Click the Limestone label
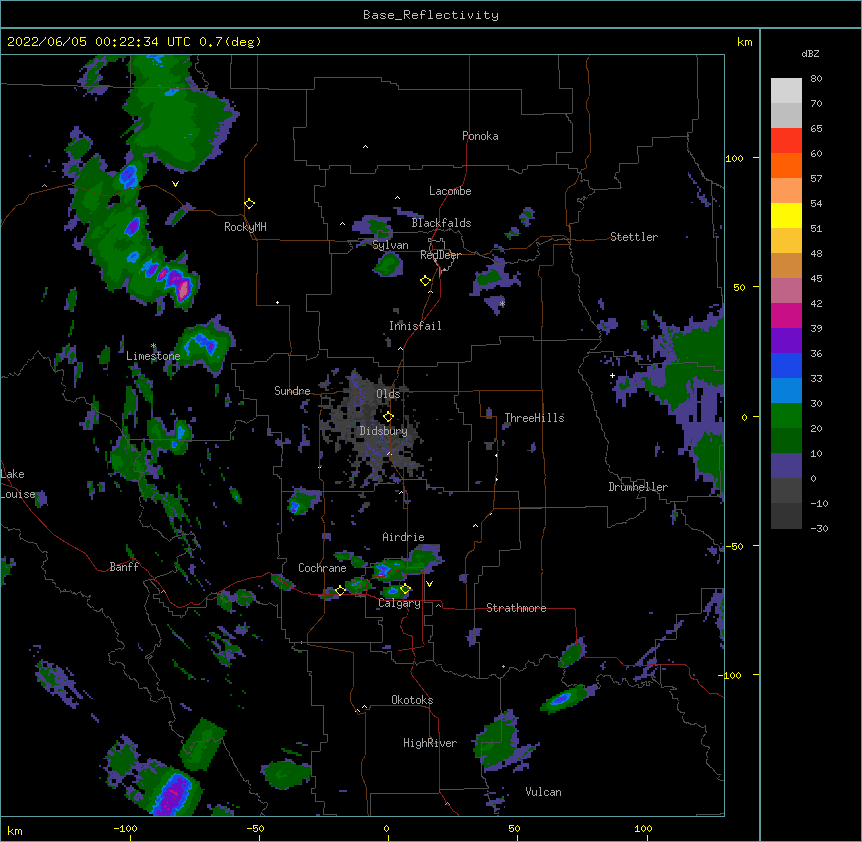 click(153, 356)
